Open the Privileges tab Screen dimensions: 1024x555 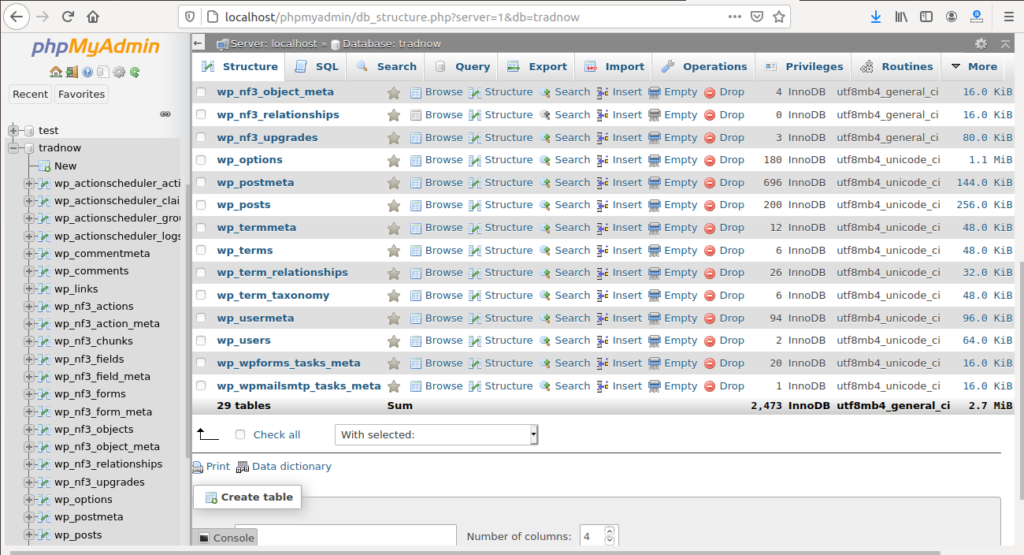tap(804, 67)
